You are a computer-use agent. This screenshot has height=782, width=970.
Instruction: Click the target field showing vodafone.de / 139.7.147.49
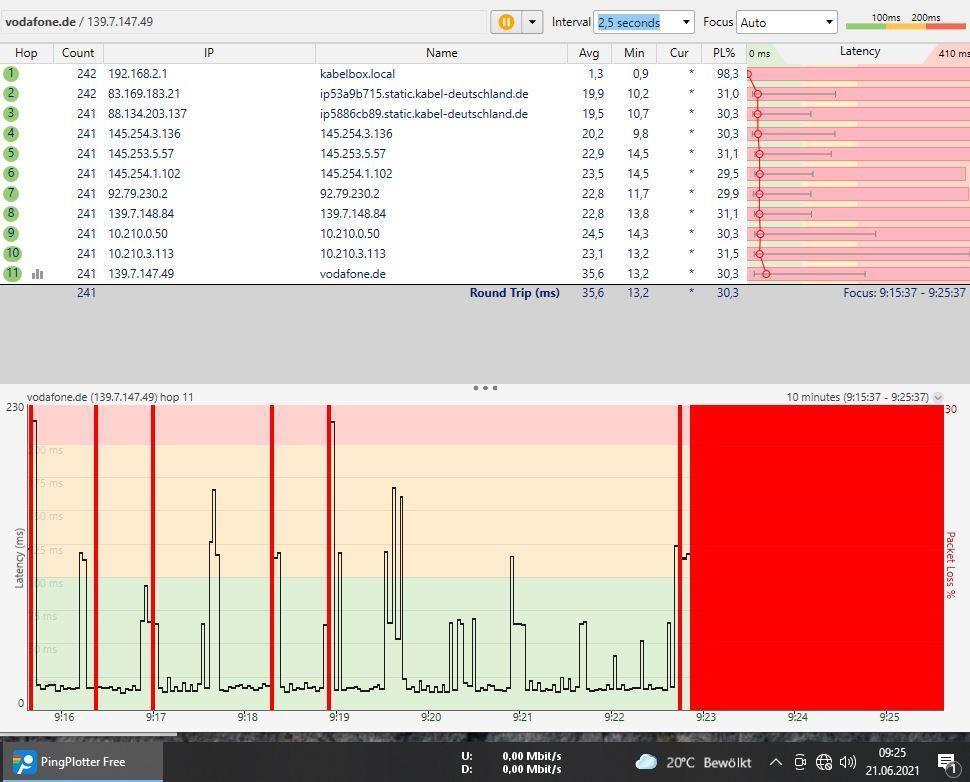coord(244,22)
